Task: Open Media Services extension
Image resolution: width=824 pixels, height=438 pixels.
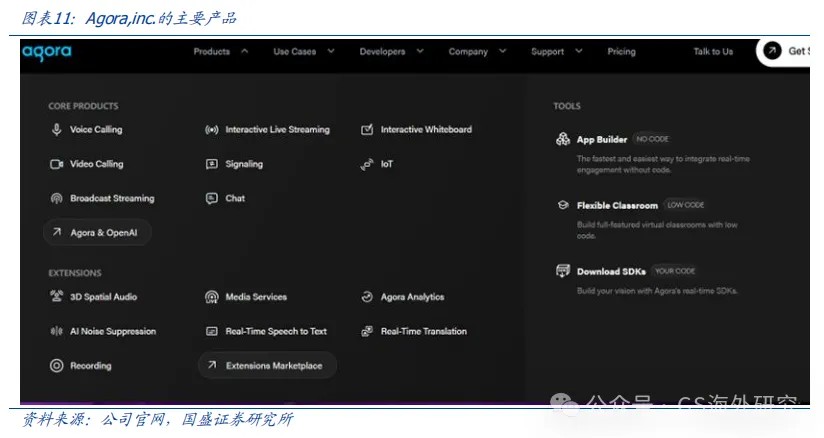Action: click(256, 297)
